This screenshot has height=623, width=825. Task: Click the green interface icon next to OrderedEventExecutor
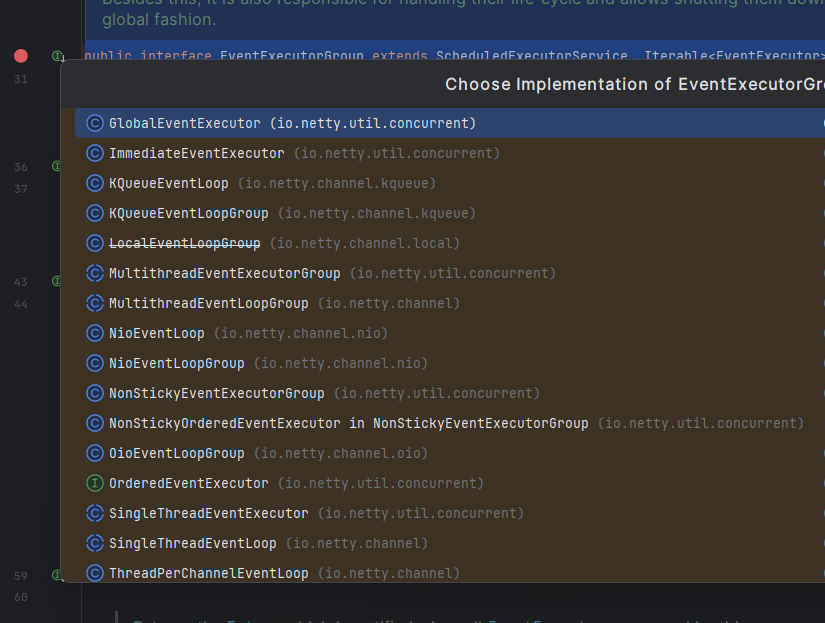95,483
